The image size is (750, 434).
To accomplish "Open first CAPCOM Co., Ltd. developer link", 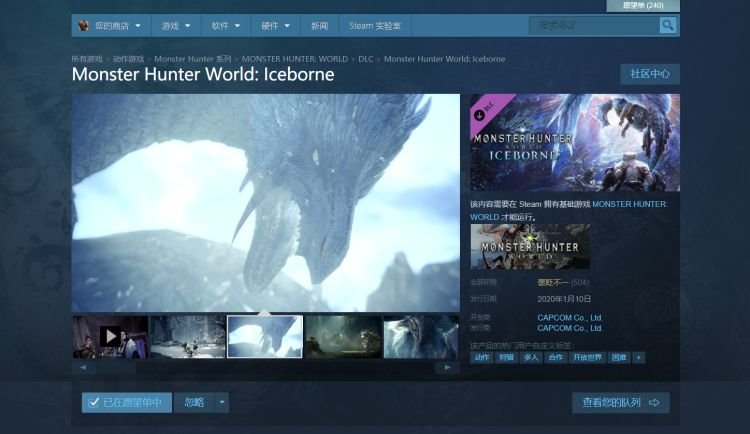I will coord(570,318).
